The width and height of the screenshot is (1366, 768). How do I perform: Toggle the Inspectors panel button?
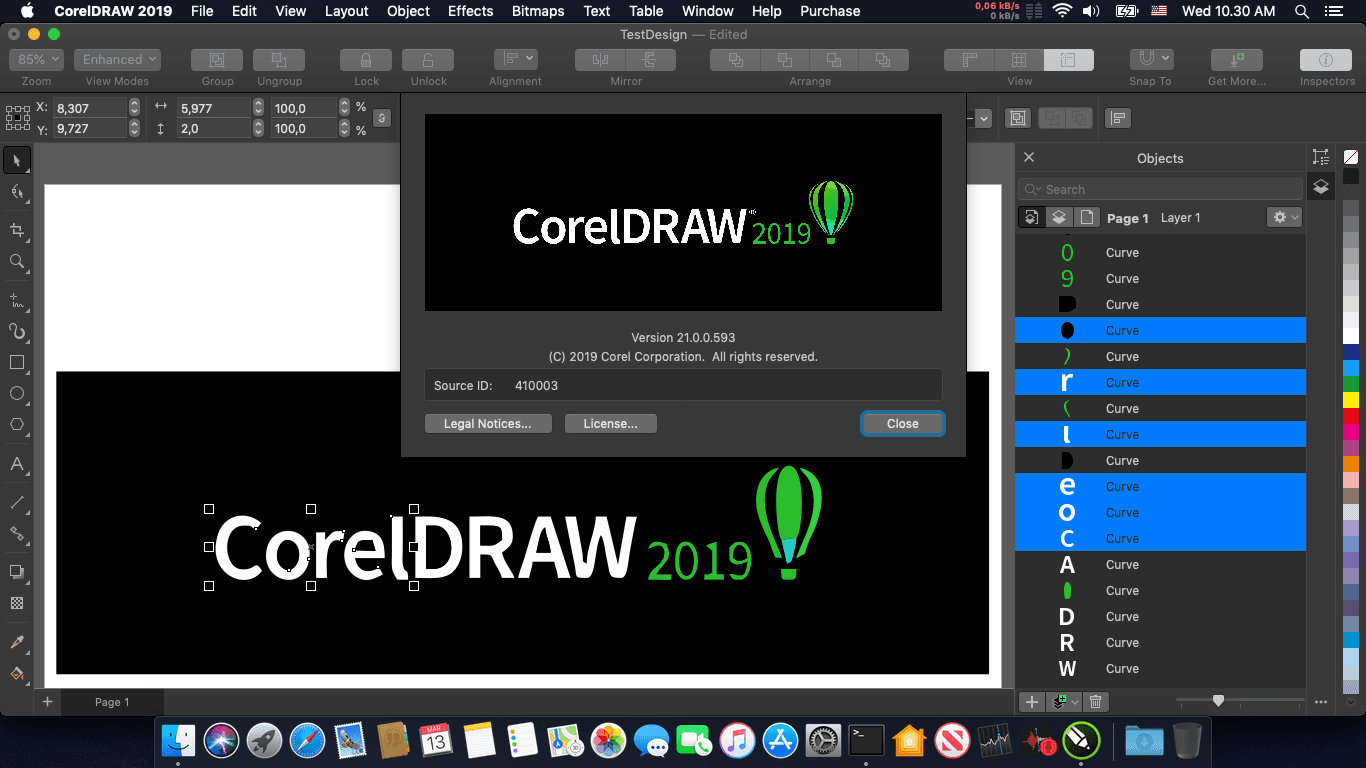pos(1326,60)
